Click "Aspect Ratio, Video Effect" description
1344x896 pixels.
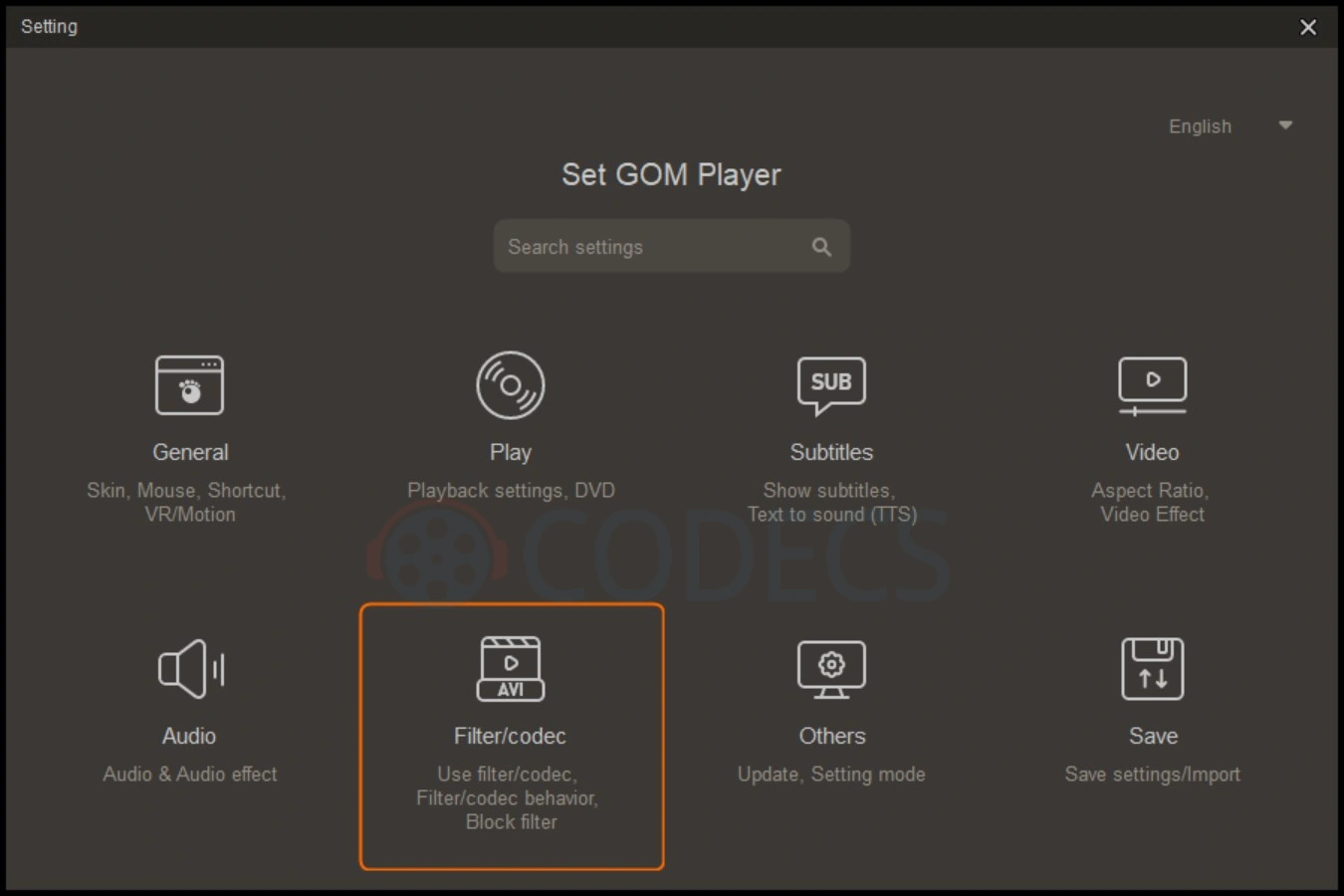pos(1151,503)
